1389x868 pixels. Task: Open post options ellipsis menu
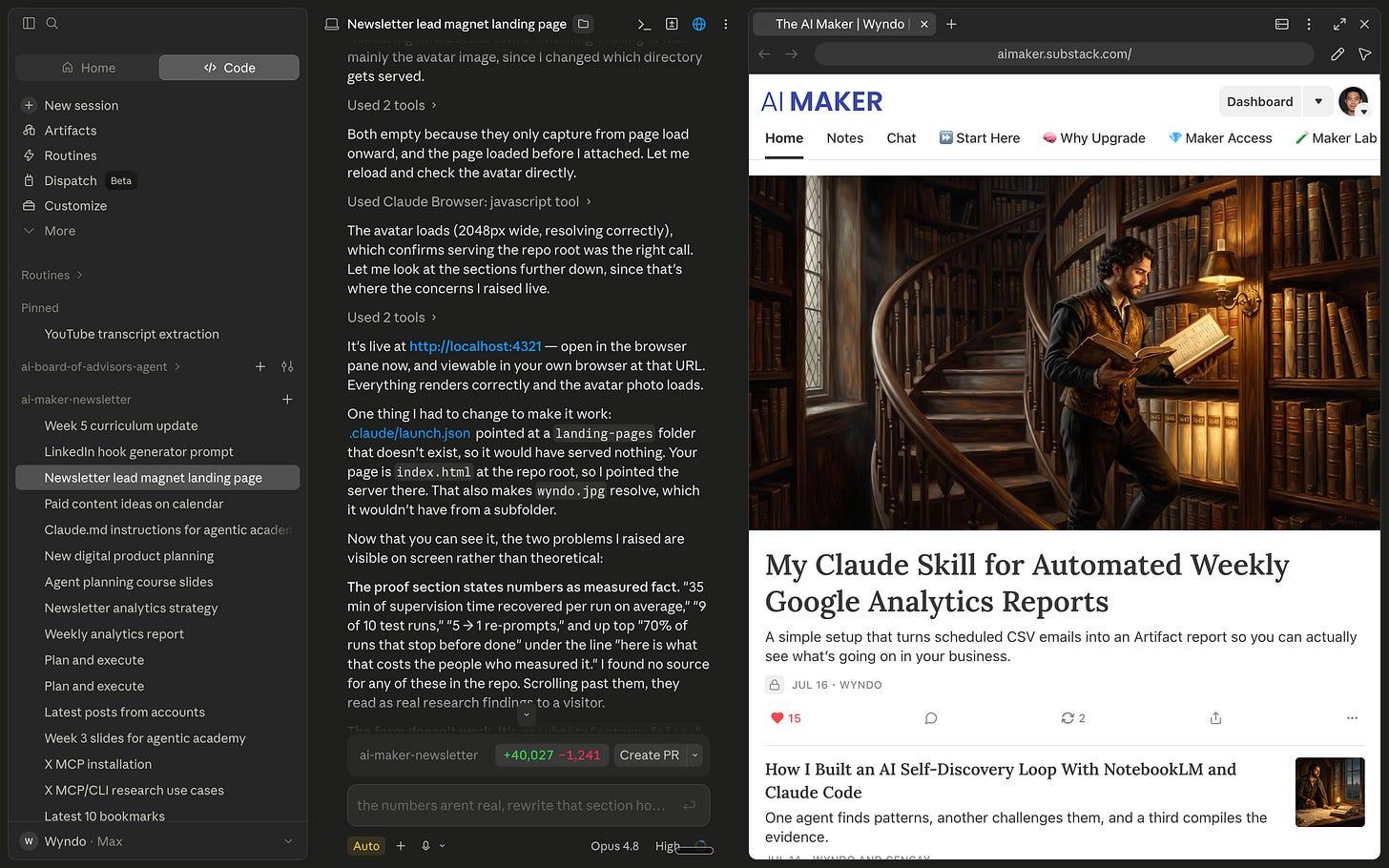pyautogui.click(x=1352, y=718)
